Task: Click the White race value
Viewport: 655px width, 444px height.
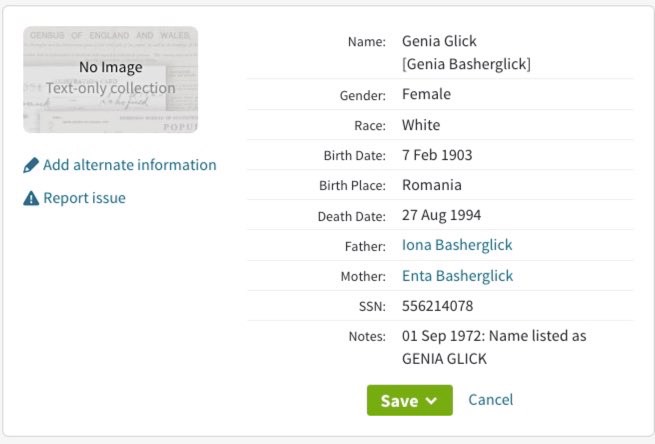Action: (x=421, y=125)
